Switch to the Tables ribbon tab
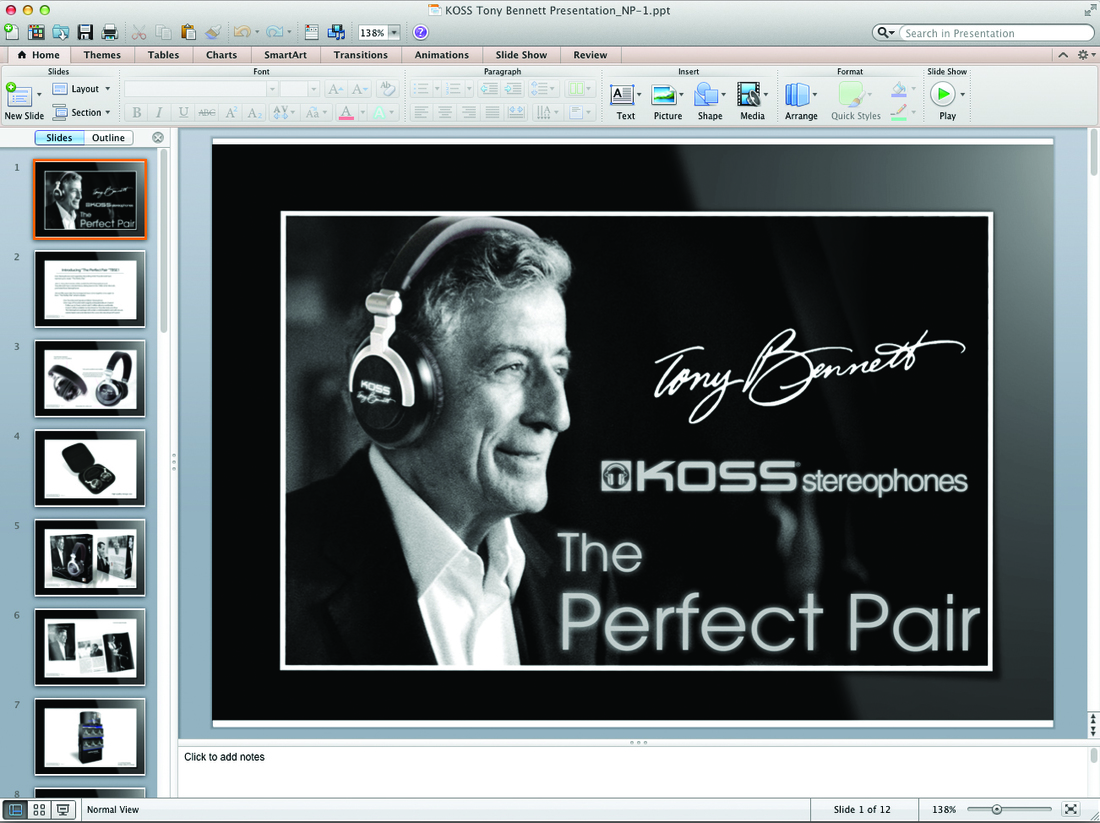The height and width of the screenshot is (823, 1100). click(x=163, y=55)
